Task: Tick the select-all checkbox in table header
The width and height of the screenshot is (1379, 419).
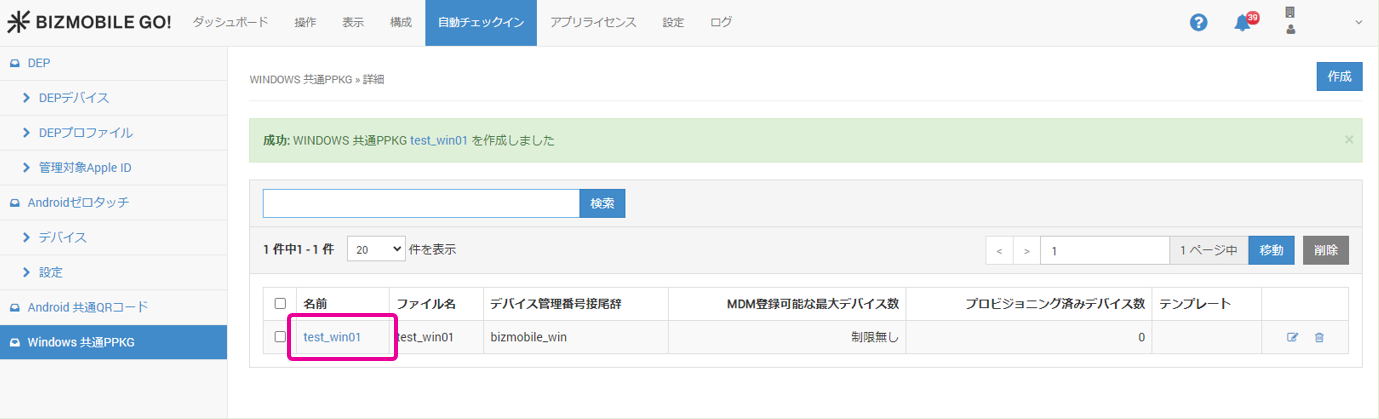Action: pyautogui.click(x=280, y=303)
